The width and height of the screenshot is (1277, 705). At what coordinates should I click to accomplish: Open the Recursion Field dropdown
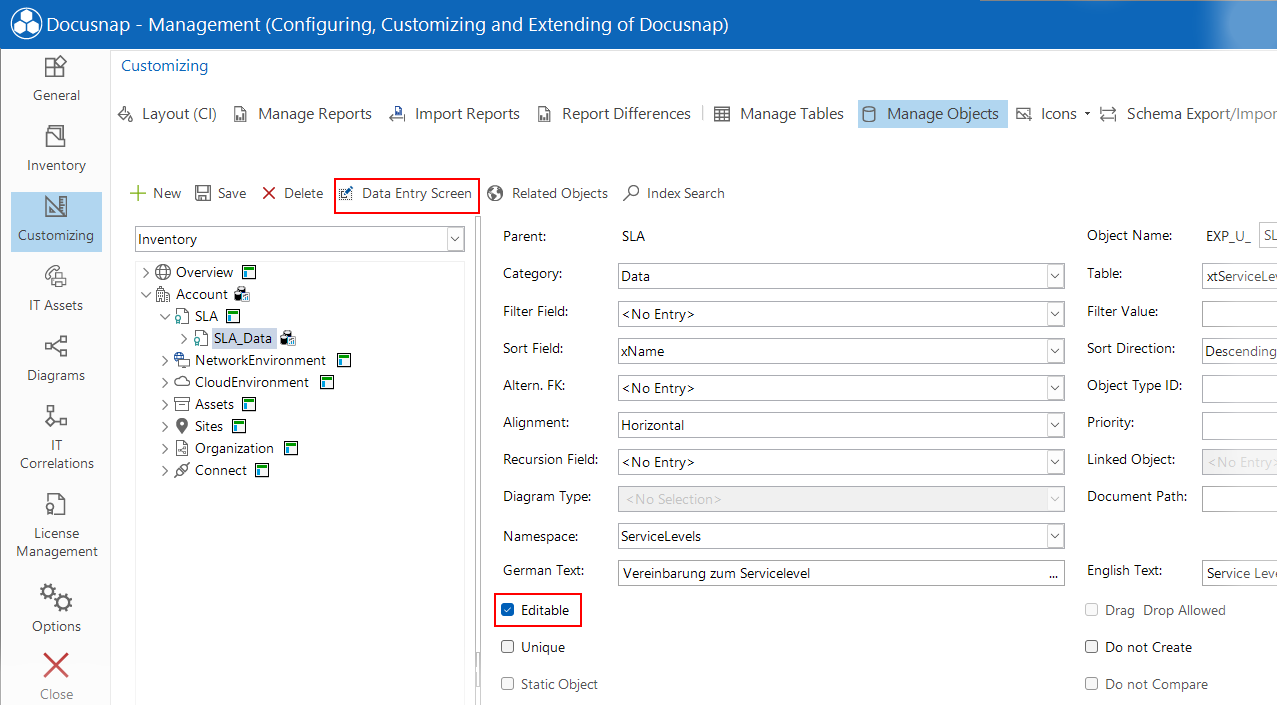point(1055,462)
